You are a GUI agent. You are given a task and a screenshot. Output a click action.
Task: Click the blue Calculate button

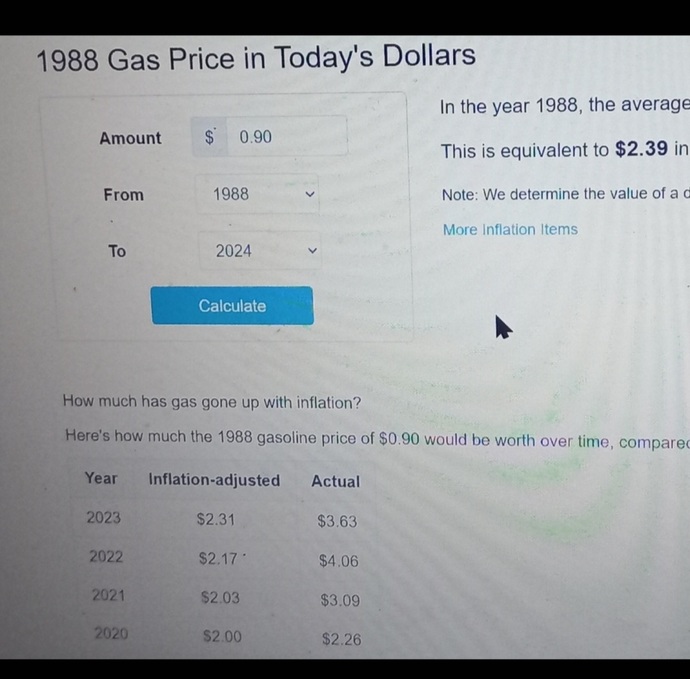(232, 306)
